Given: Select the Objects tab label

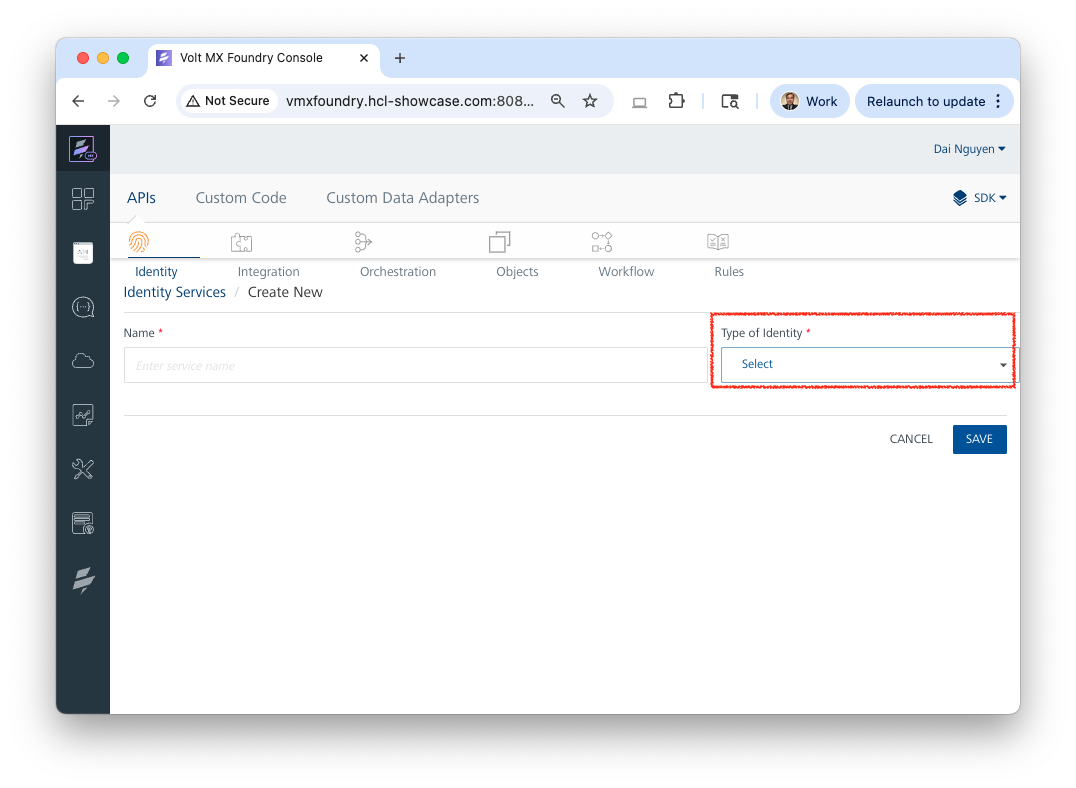Looking at the screenshot, I should point(517,272).
